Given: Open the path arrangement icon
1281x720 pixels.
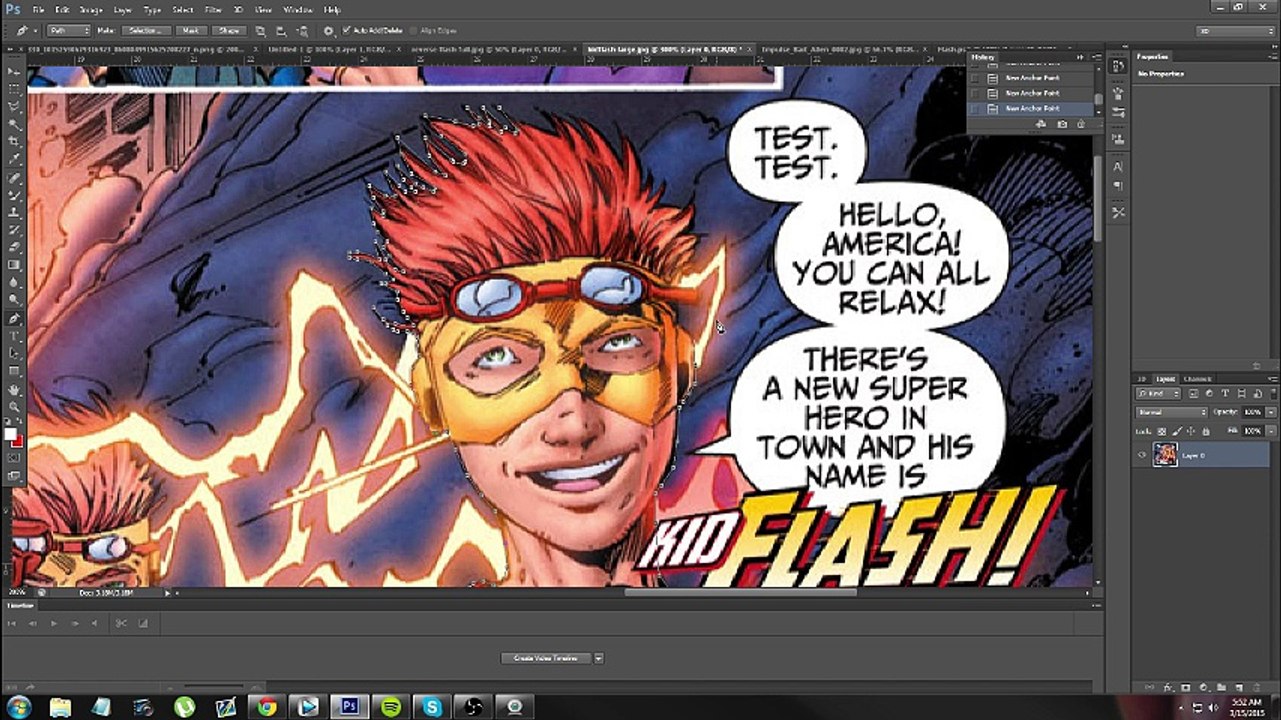Looking at the screenshot, I should click(x=302, y=31).
